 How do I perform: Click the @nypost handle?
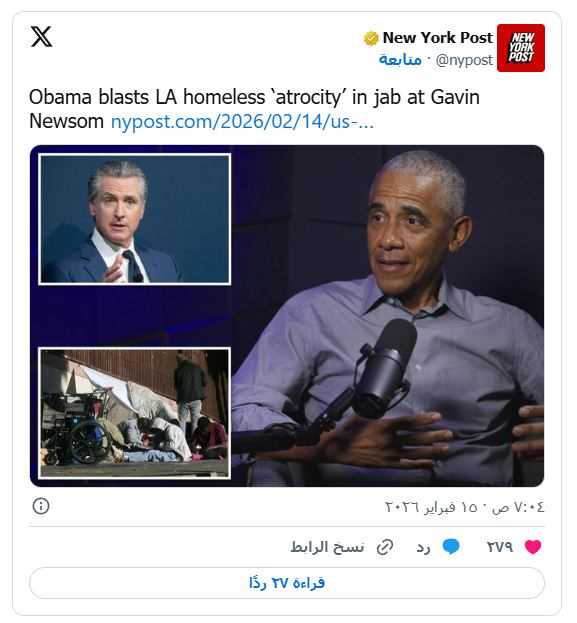tap(464, 60)
